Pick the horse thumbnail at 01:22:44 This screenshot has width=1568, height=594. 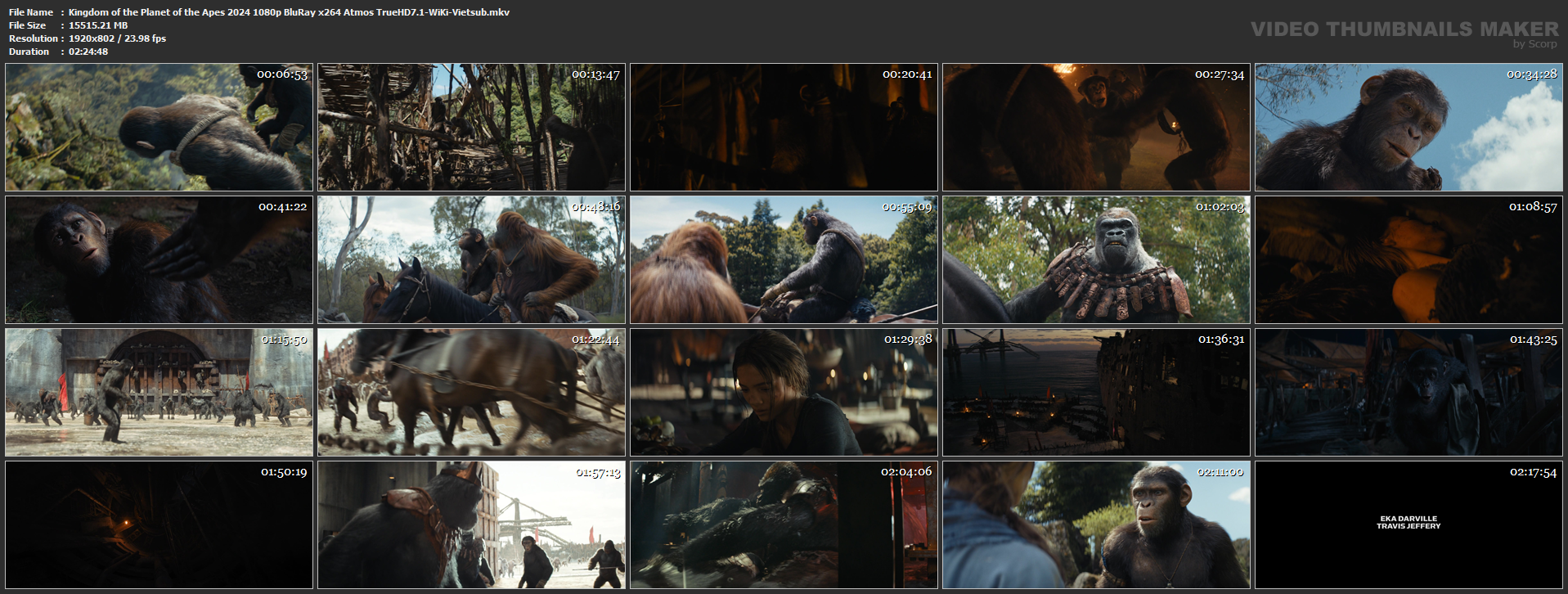(x=472, y=393)
